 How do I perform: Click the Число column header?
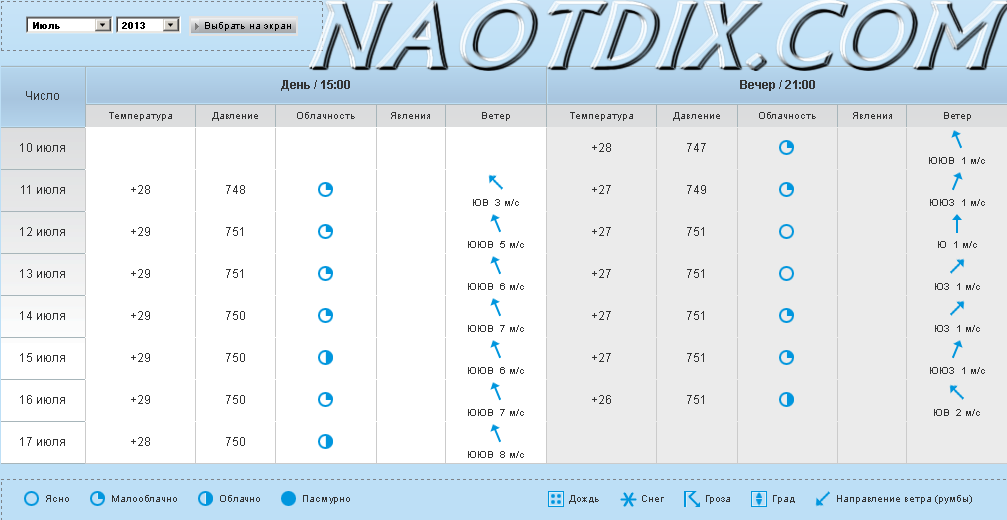click(42, 96)
